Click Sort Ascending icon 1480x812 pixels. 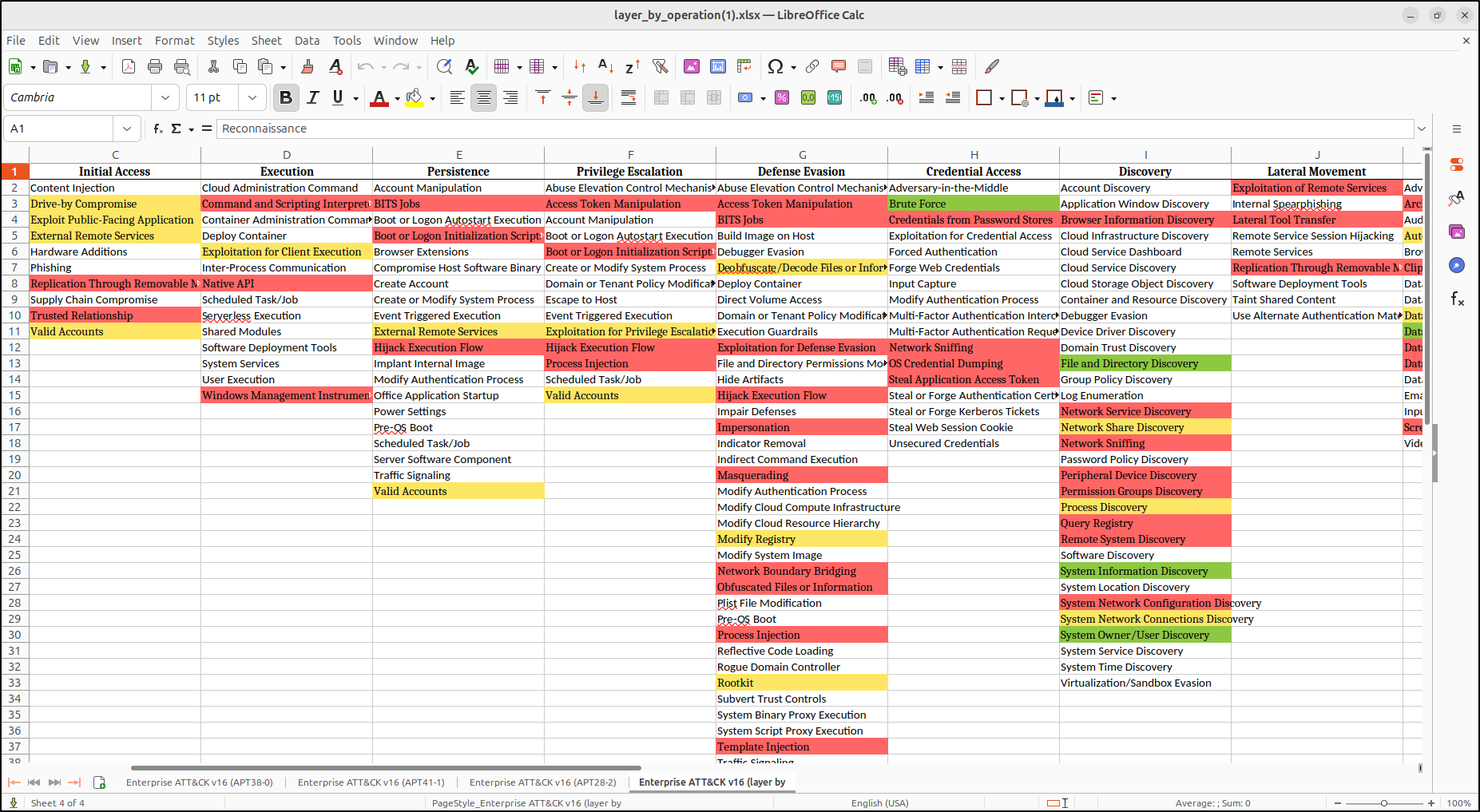[x=605, y=66]
